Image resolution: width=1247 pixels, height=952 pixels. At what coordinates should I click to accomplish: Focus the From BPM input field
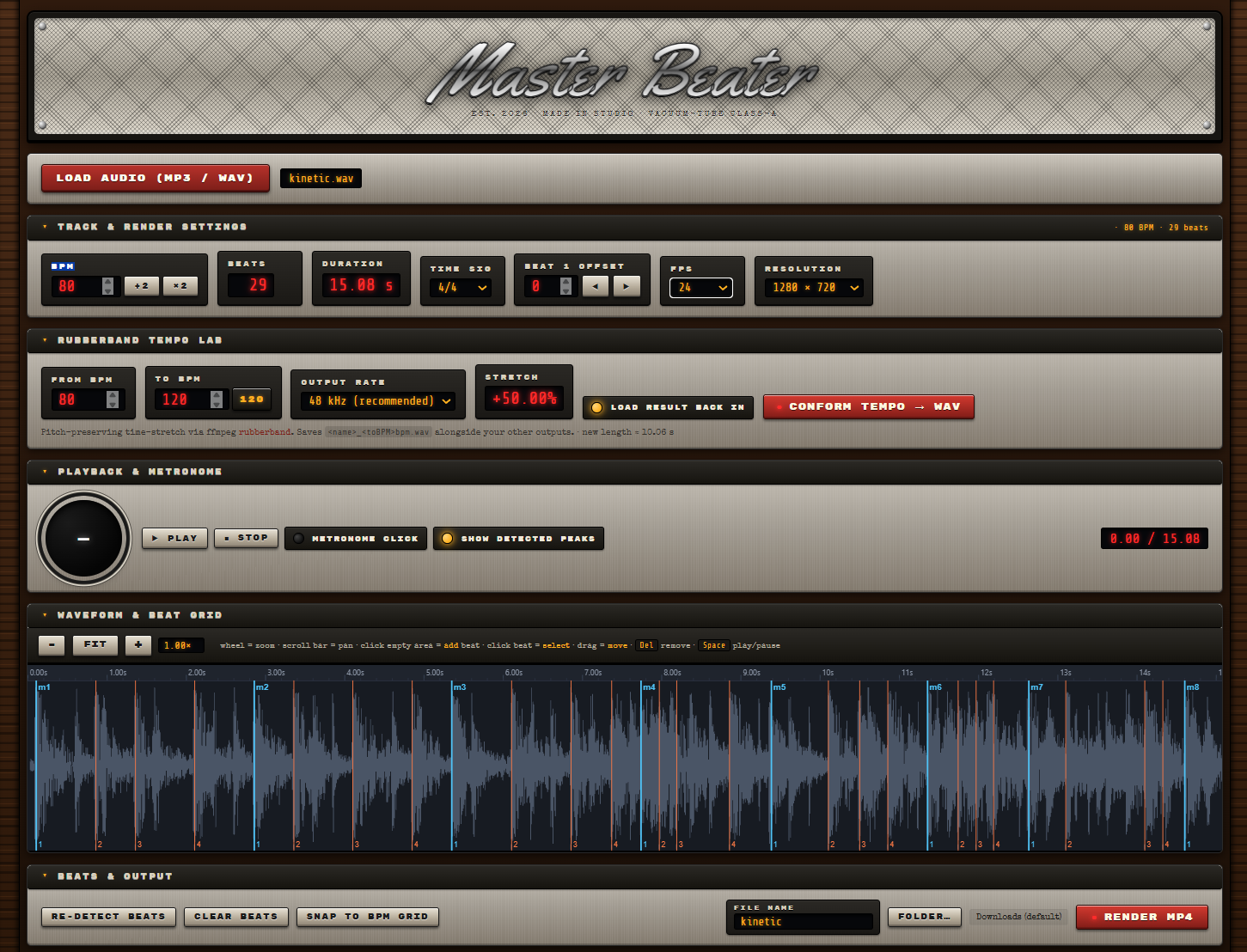pos(87,400)
